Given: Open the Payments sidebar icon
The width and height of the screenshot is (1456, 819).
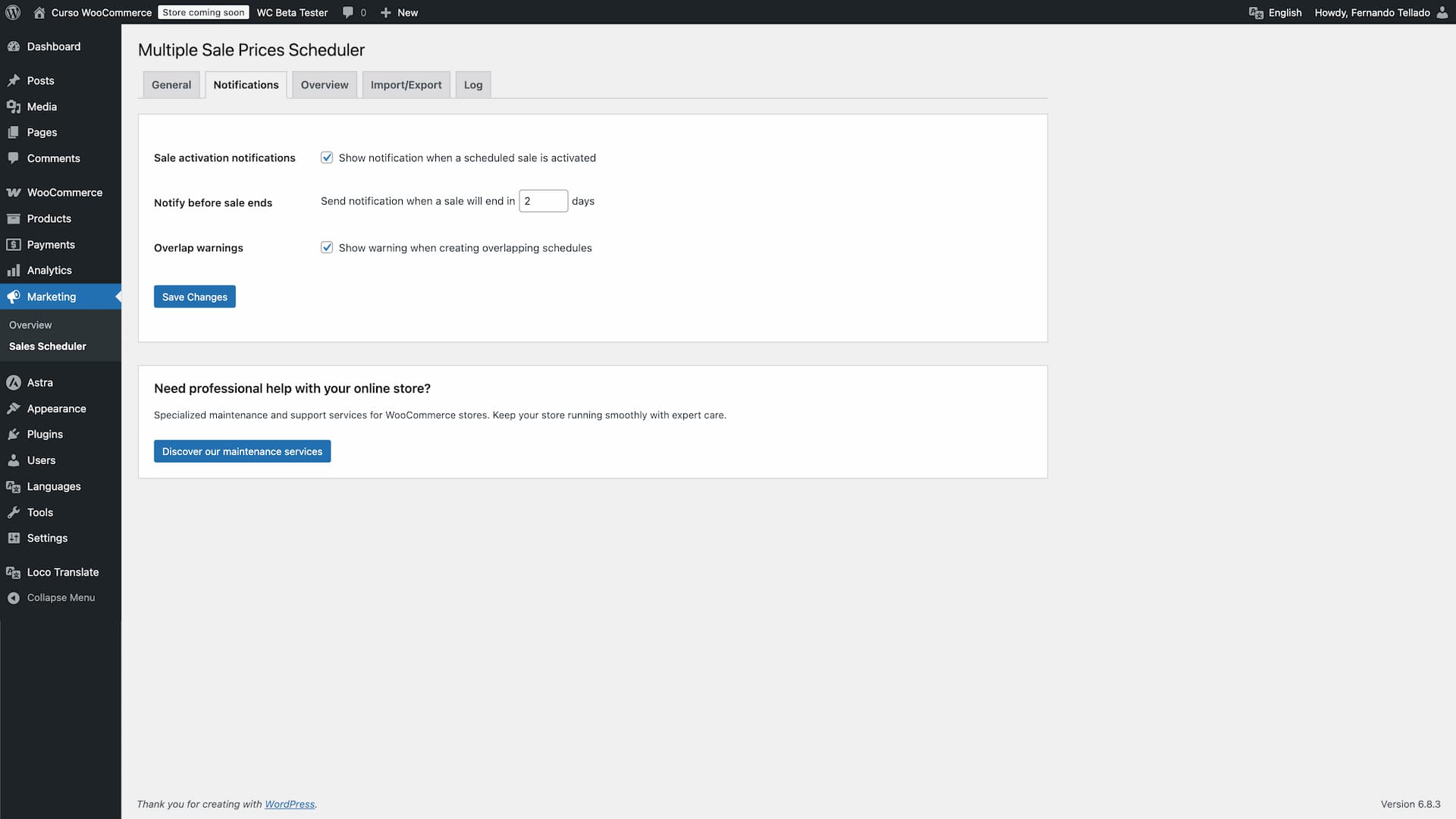Looking at the screenshot, I should click(x=14, y=244).
